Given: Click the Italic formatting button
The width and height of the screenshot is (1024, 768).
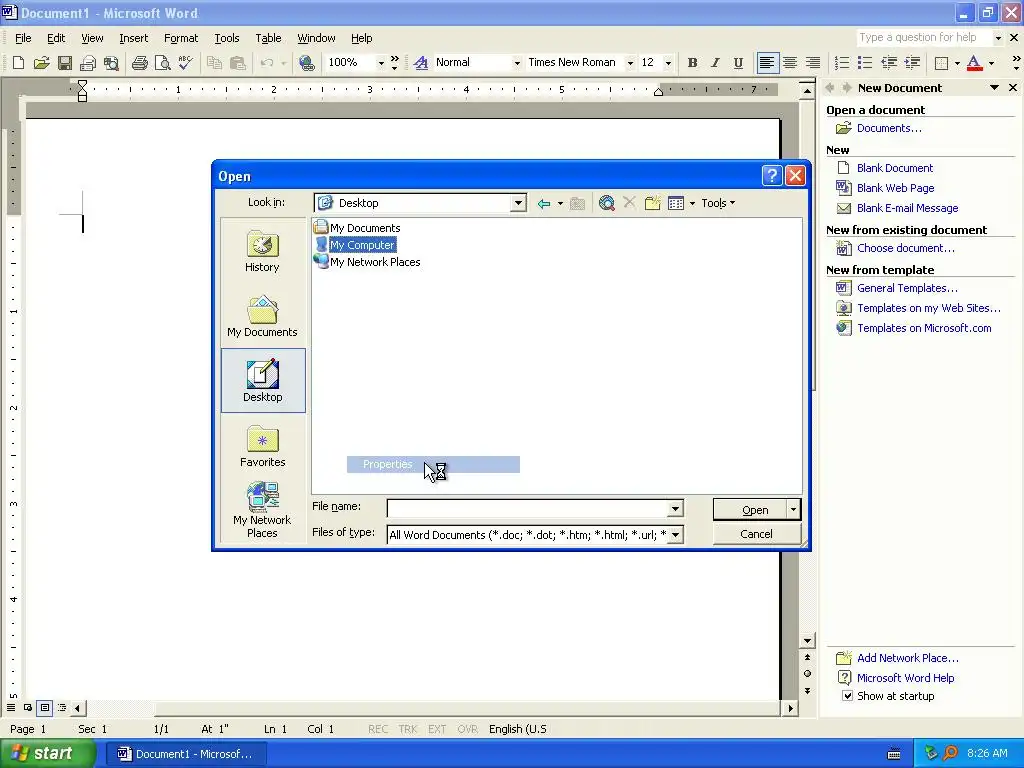Looking at the screenshot, I should 715,63.
